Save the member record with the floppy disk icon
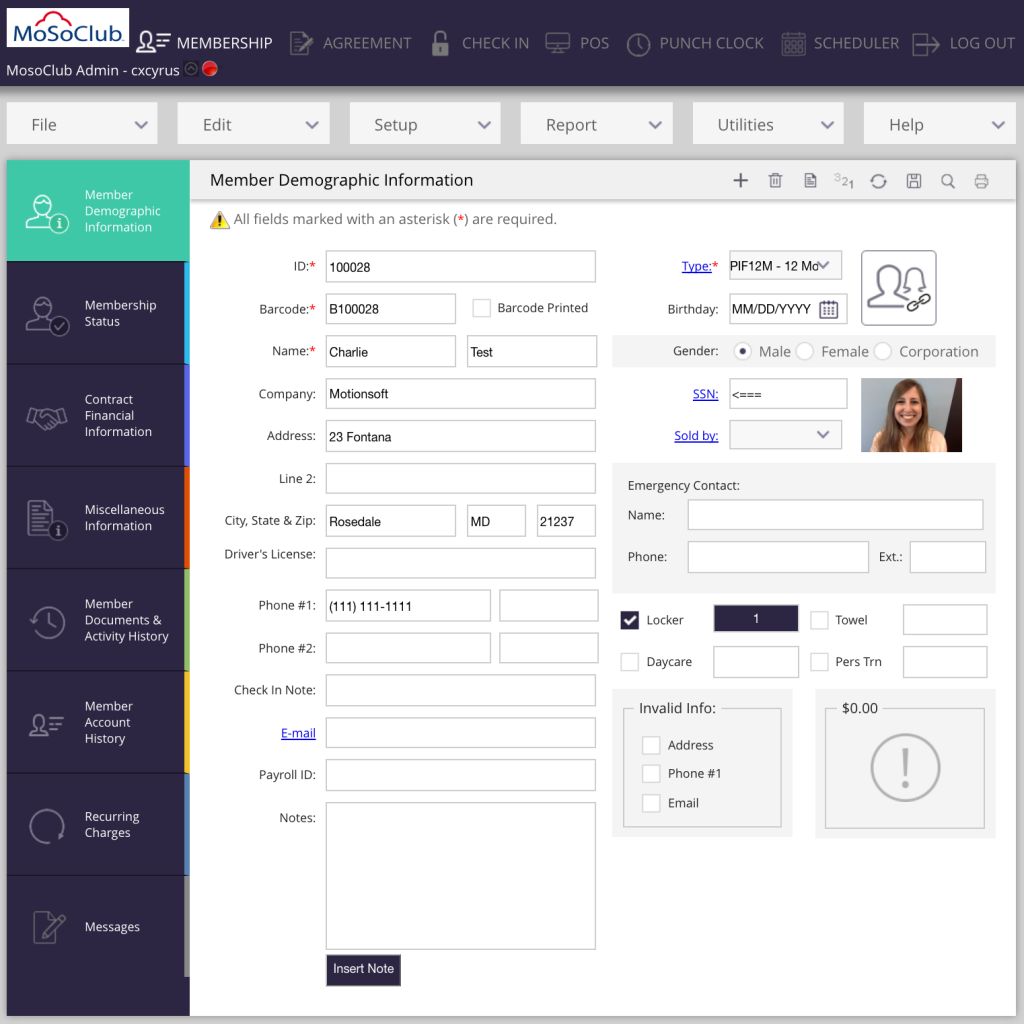Screen dimensions: 1024x1024 coord(913,181)
